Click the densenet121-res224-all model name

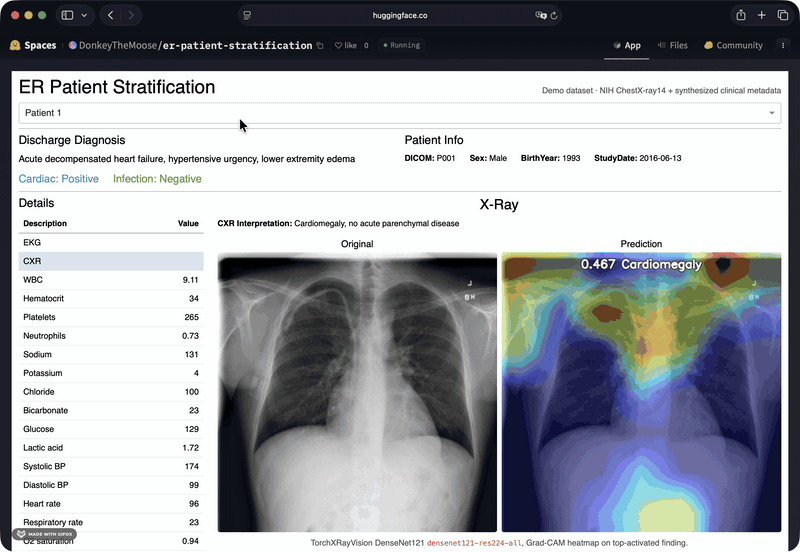(474, 543)
